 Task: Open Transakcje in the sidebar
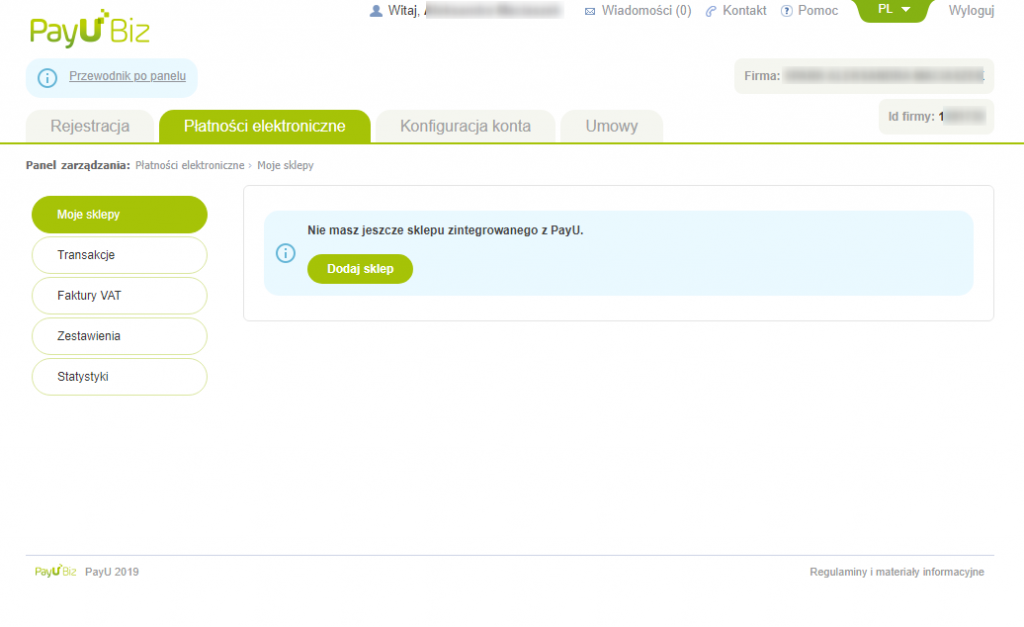tap(120, 255)
